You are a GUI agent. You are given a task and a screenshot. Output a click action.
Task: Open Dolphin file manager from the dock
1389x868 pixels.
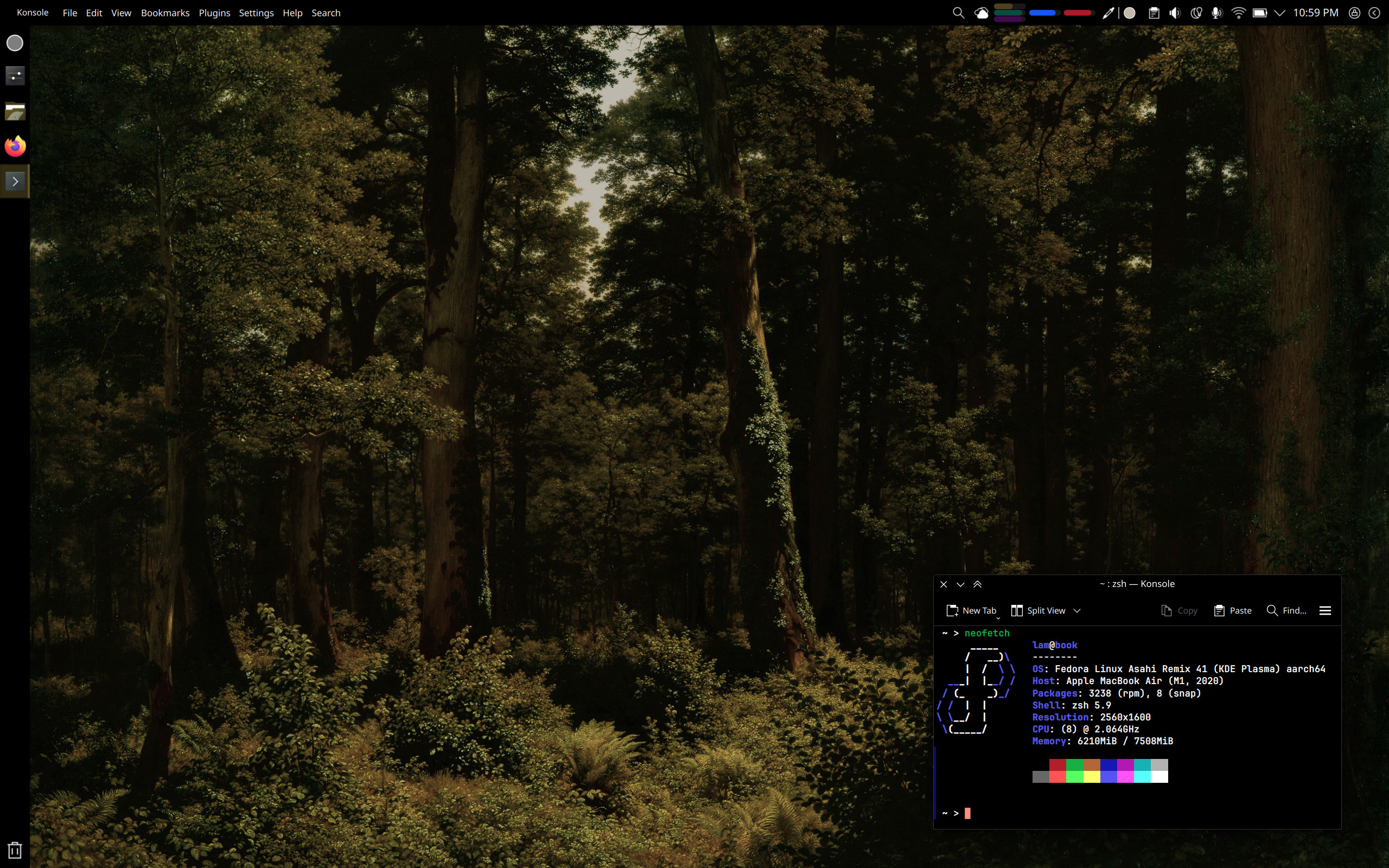tap(15, 111)
